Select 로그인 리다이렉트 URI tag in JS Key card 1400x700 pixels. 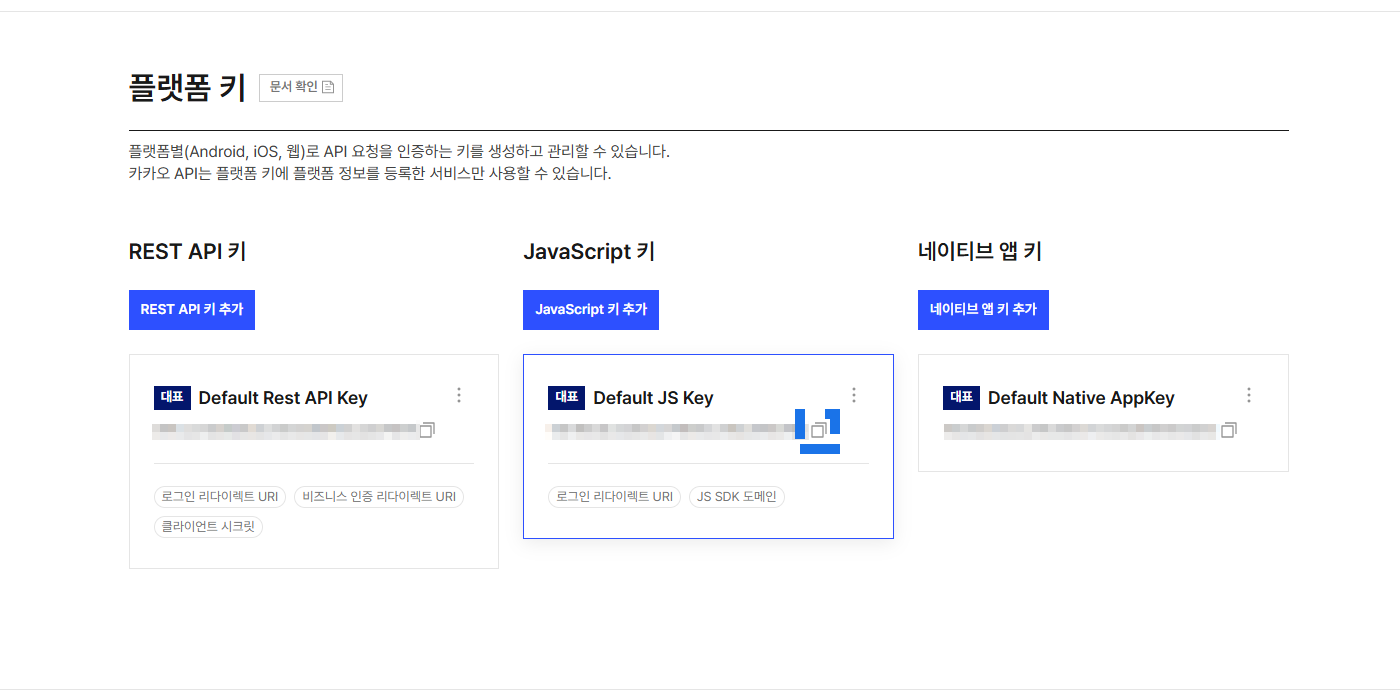614,497
